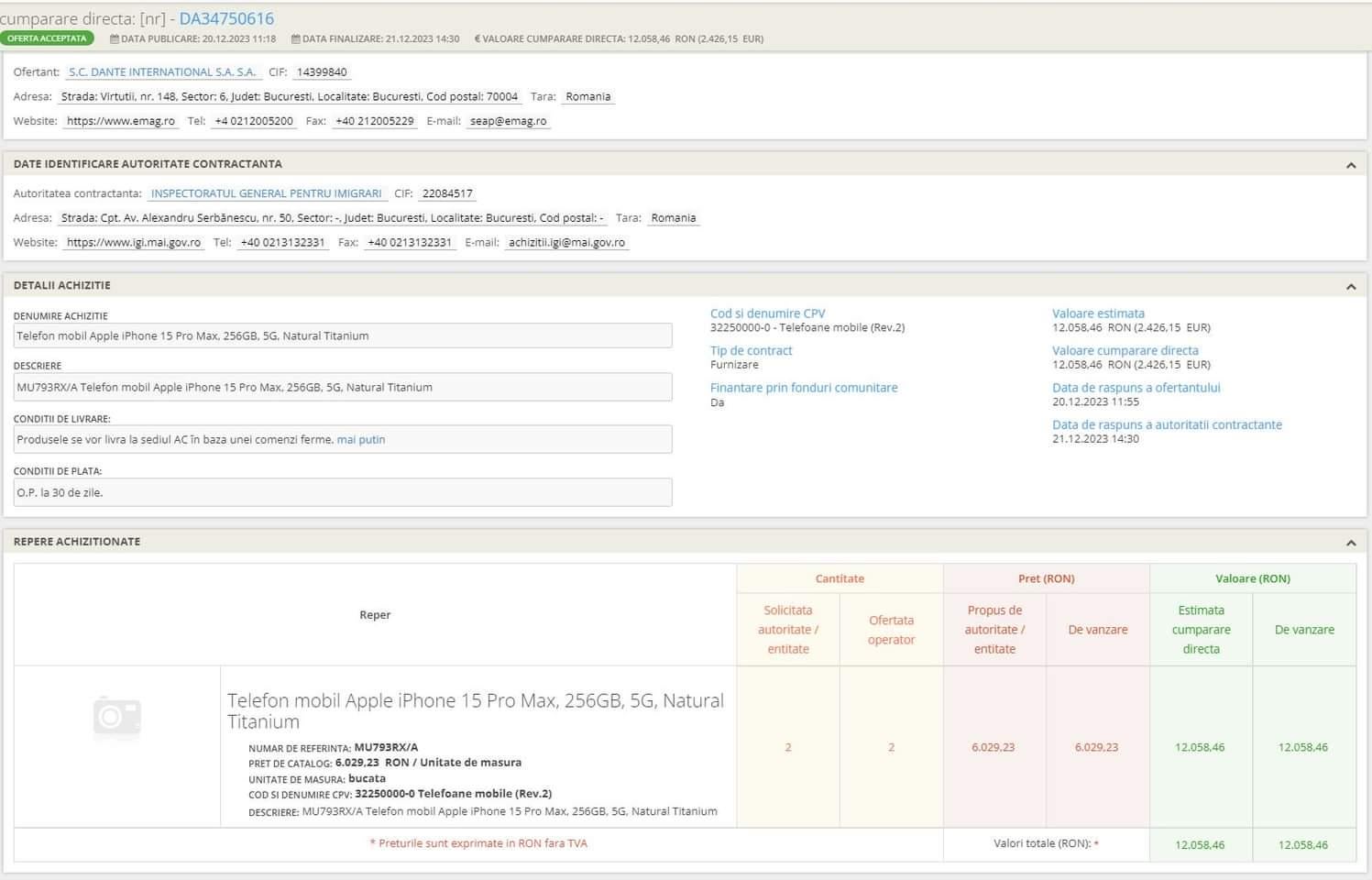Click the reference number MU793RX/A in item row

(x=386, y=747)
